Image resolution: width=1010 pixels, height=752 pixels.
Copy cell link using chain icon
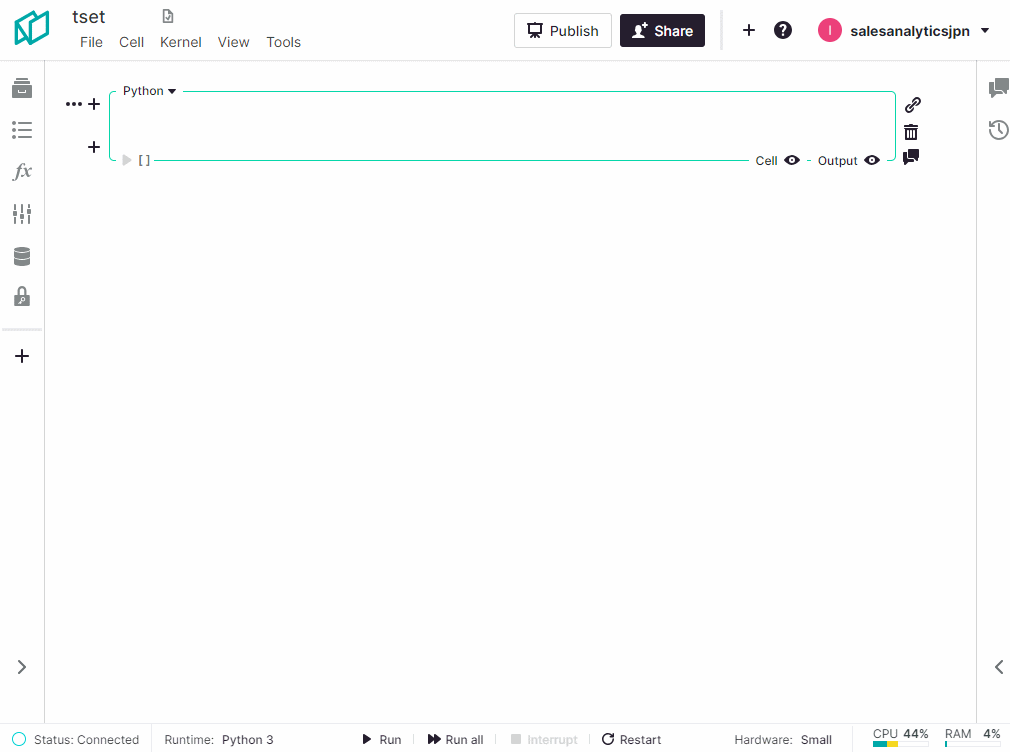point(912,105)
